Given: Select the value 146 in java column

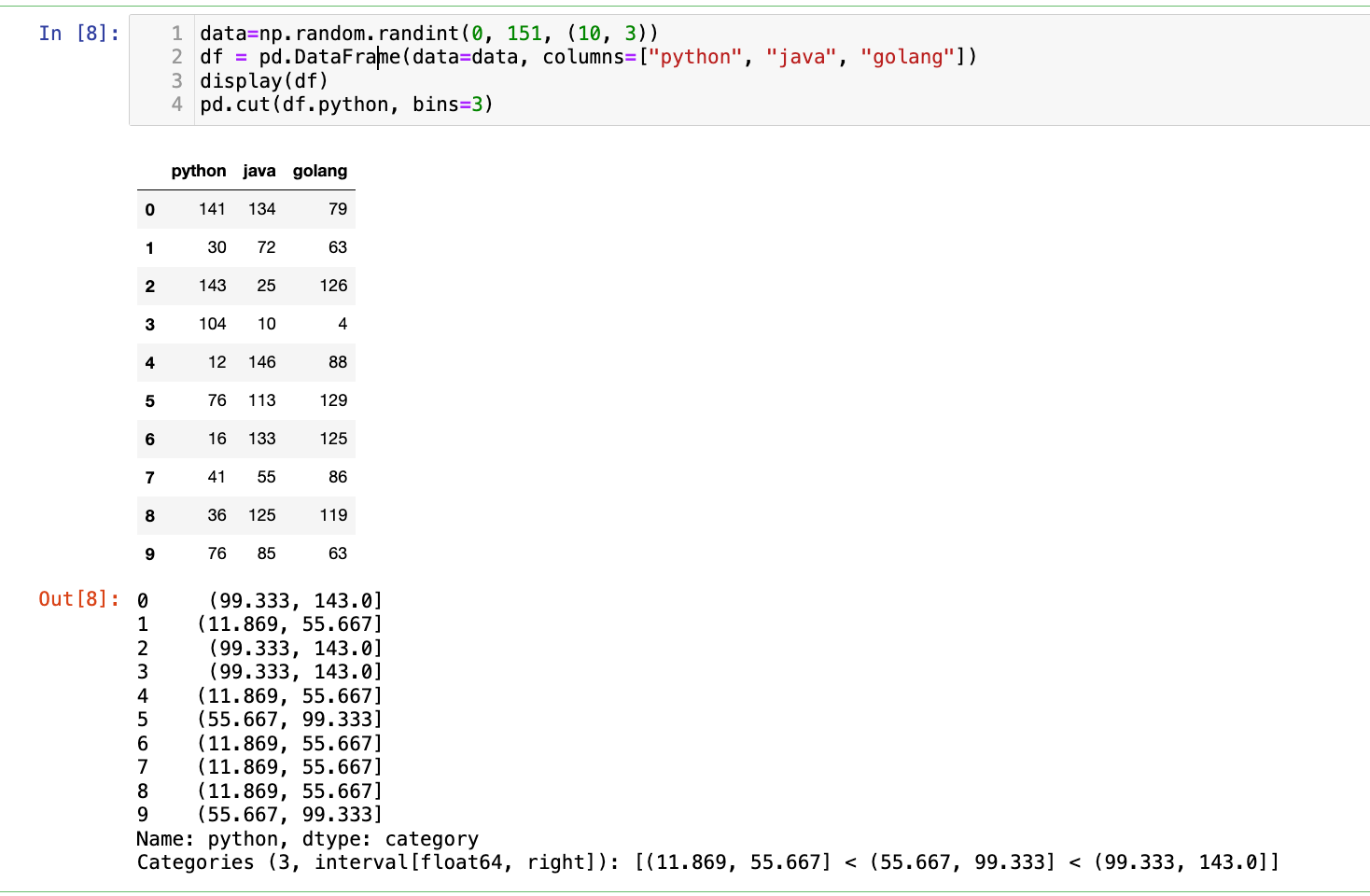Looking at the screenshot, I should click(x=261, y=362).
